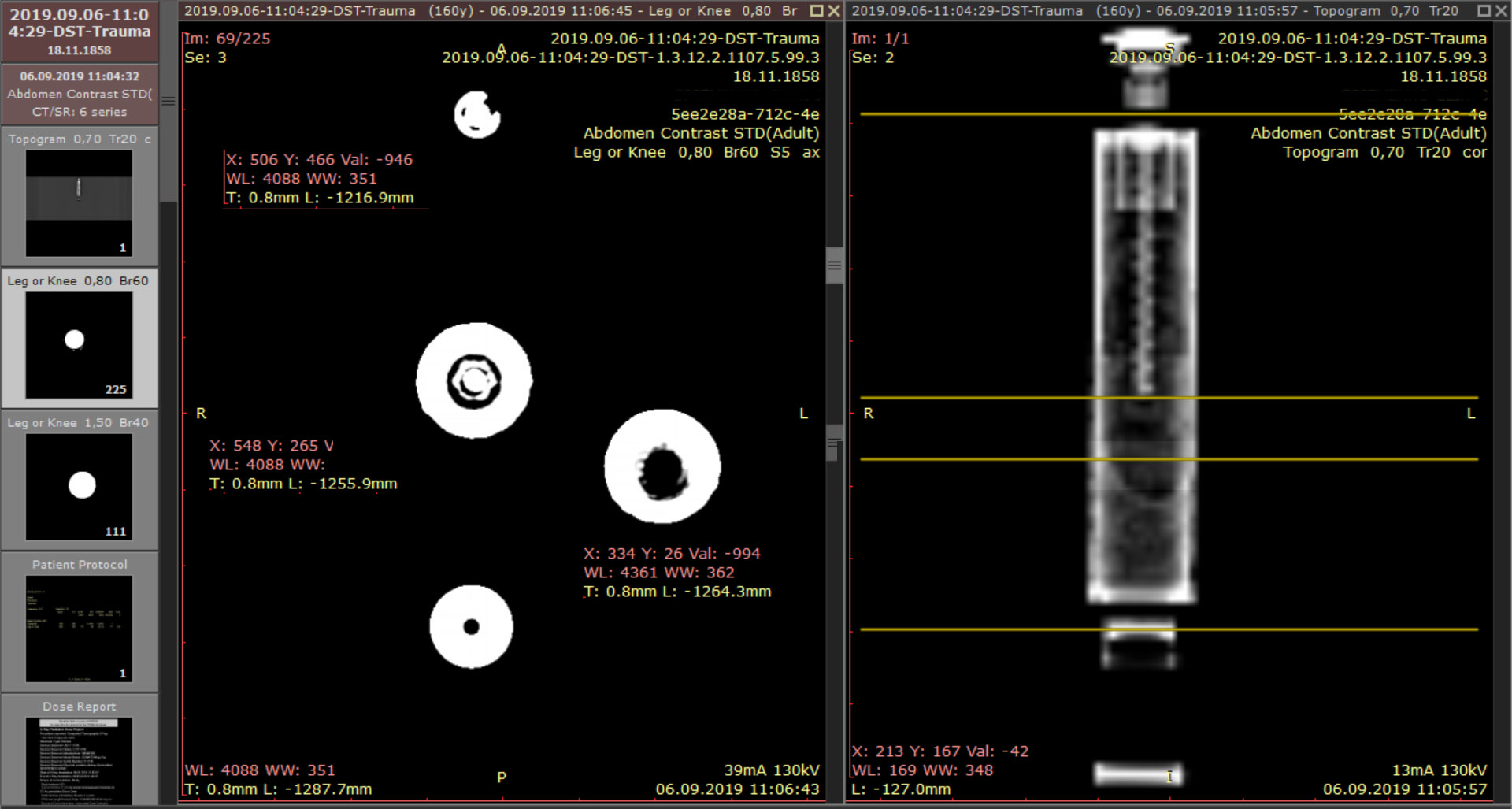Viewport: 1512px width, 809px height.
Task: Maximize the Topogram coronal viewport
Action: tap(1484, 11)
